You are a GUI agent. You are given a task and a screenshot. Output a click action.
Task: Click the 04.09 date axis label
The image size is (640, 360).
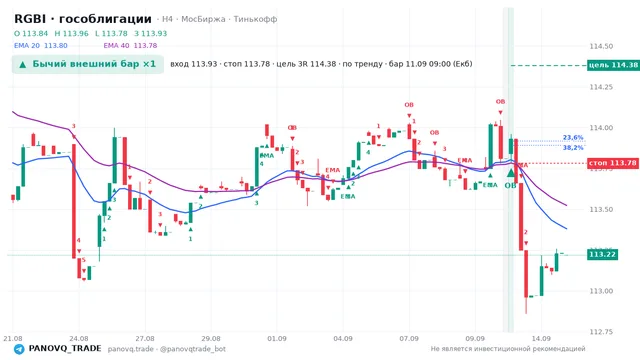tap(343, 339)
